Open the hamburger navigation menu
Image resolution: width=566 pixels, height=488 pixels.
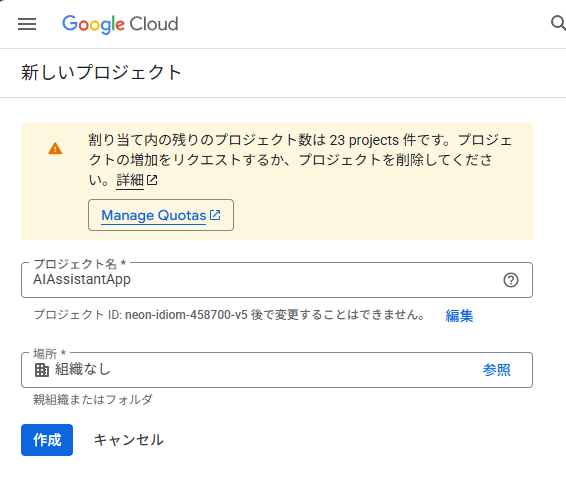(27, 24)
